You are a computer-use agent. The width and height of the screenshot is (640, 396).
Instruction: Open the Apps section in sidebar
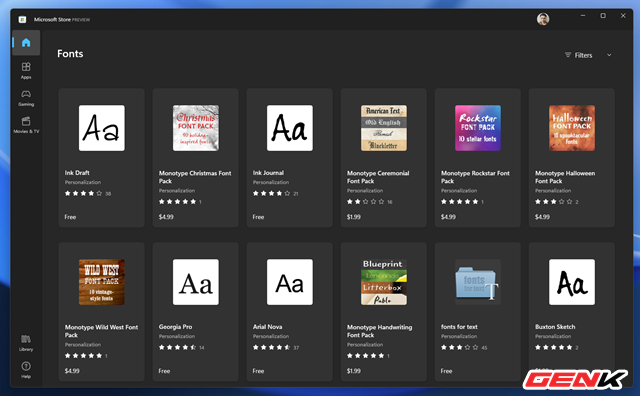coord(26,70)
